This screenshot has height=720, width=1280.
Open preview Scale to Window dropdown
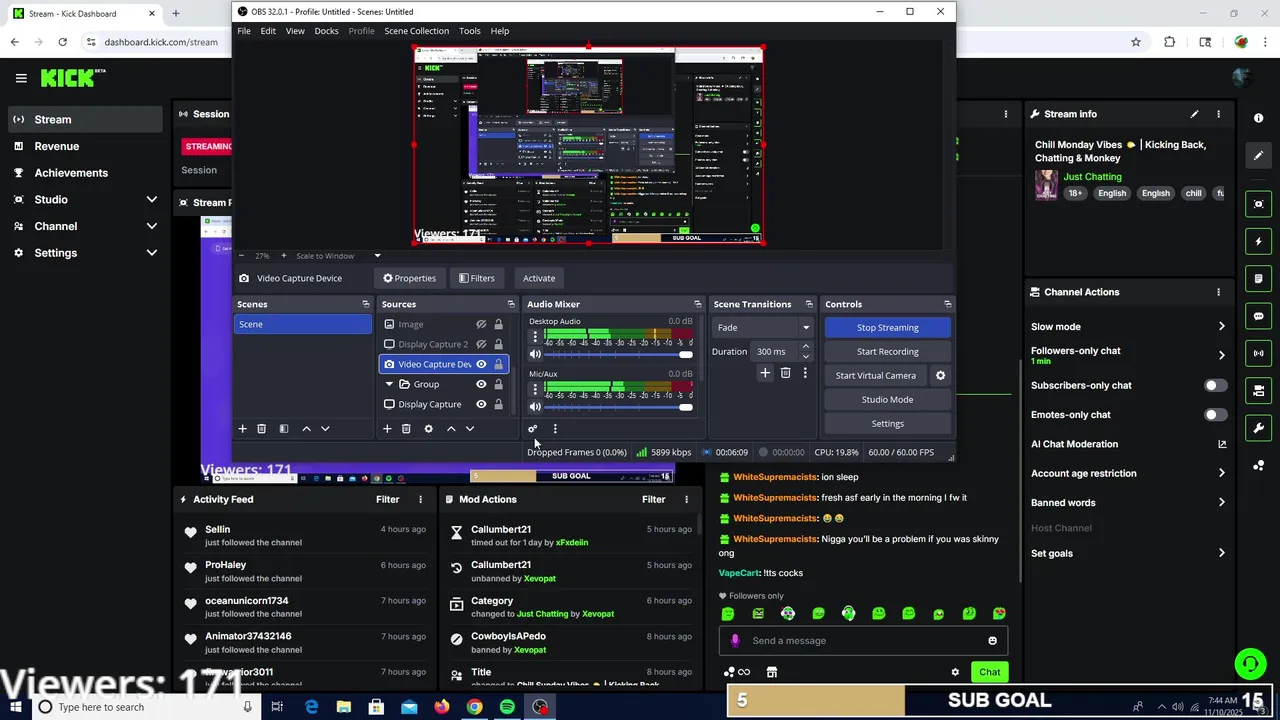tap(338, 256)
